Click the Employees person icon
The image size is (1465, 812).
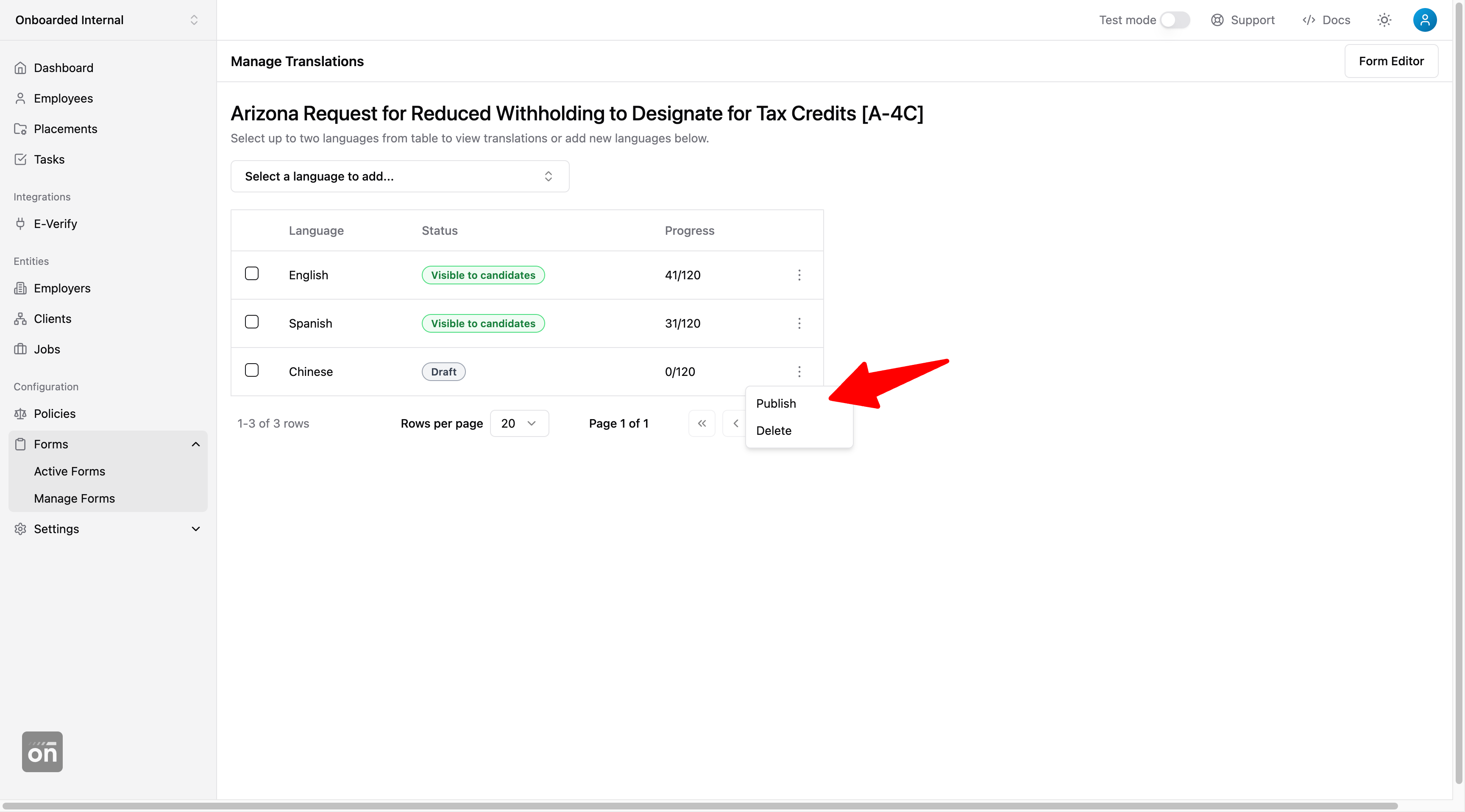point(20,98)
